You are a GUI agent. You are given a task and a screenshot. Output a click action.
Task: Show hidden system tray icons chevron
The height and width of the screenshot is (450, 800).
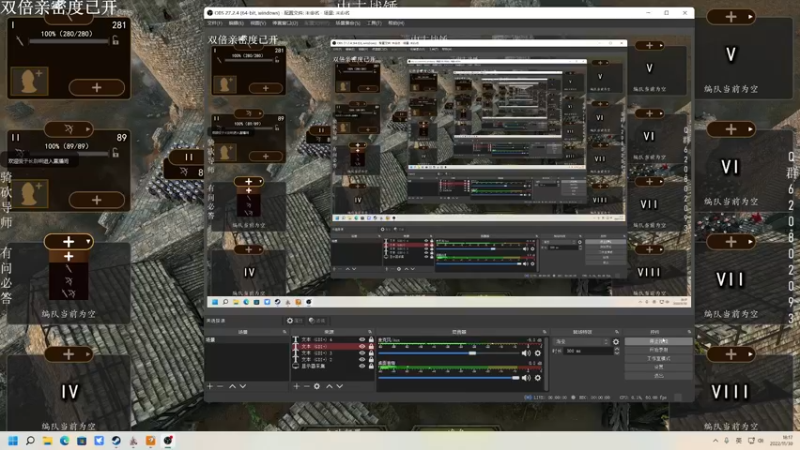click(715, 441)
